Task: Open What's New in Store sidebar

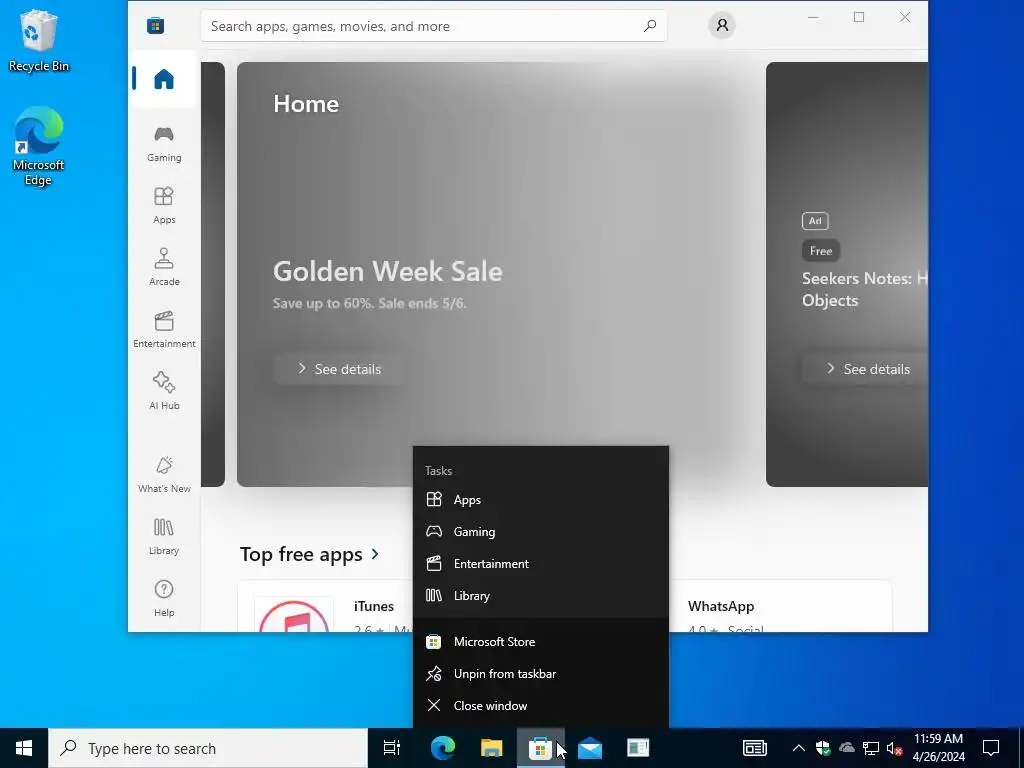Action: [x=164, y=475]
